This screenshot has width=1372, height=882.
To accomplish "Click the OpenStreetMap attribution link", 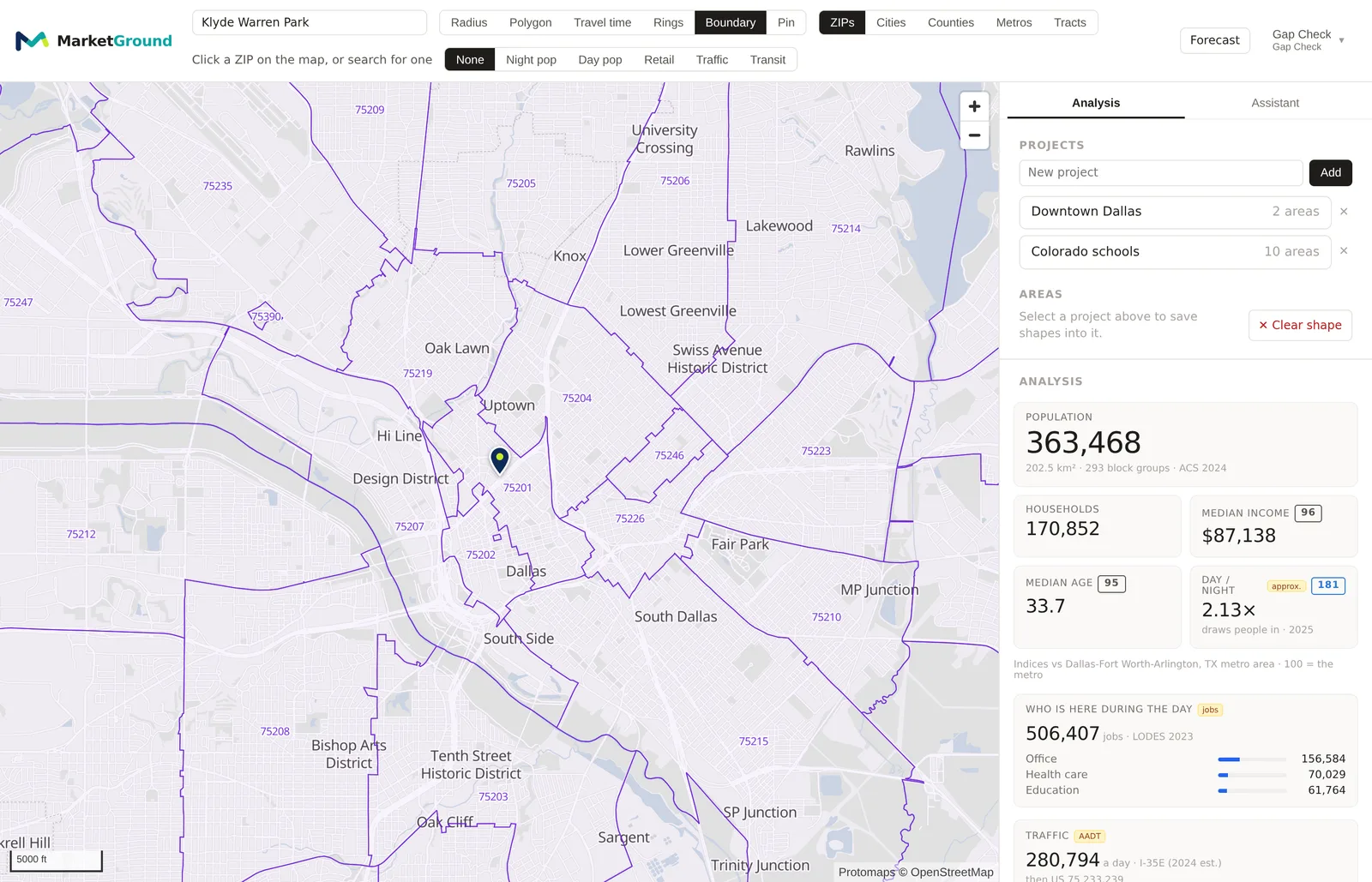I will [952, 872].
